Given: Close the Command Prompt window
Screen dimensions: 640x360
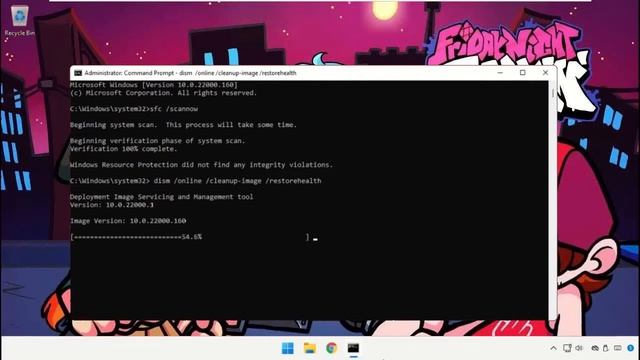Looking at the screenshot, I should pos(545,73).
